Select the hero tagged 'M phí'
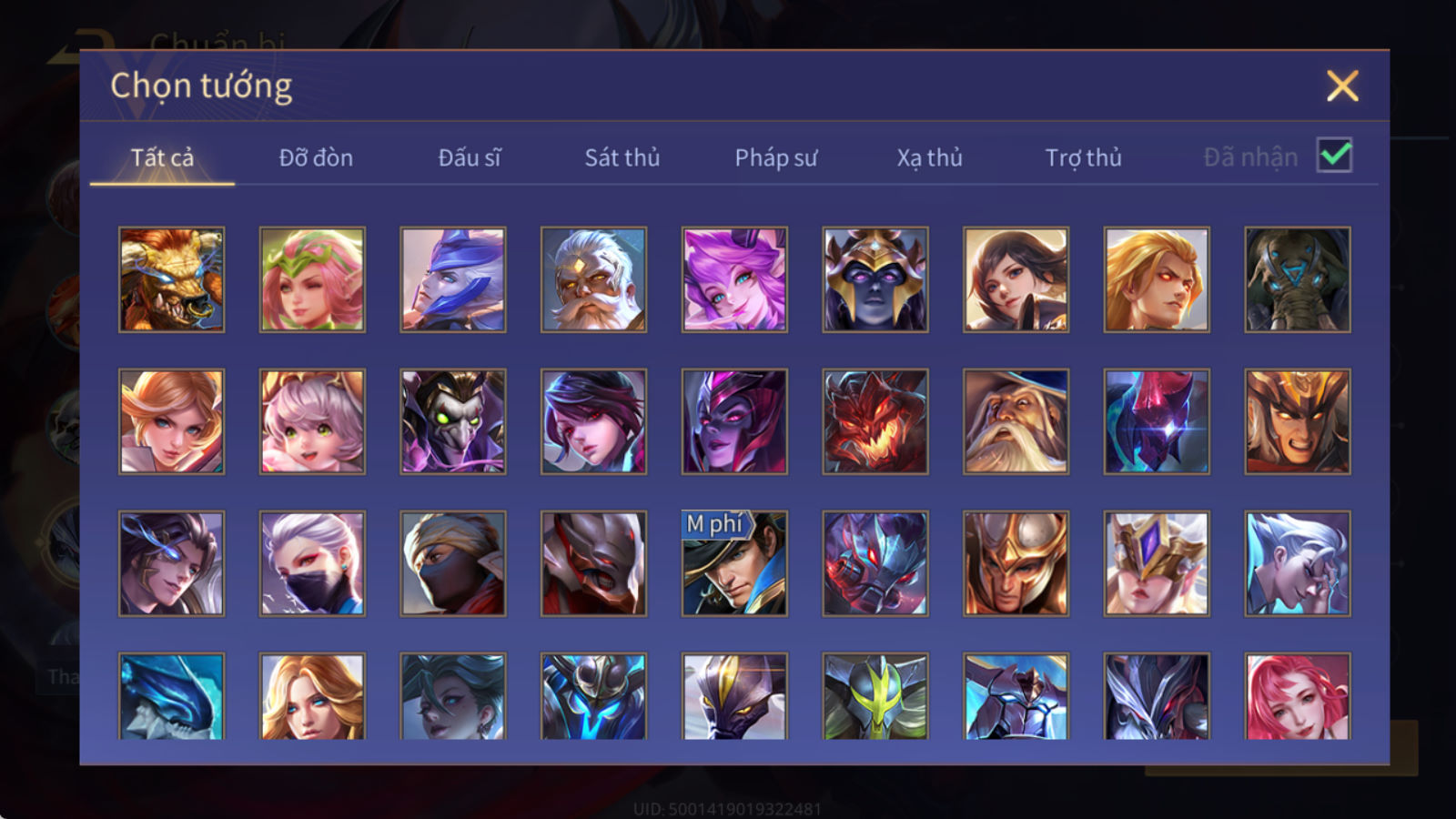The image size is (1456, 819). point(734,563)
